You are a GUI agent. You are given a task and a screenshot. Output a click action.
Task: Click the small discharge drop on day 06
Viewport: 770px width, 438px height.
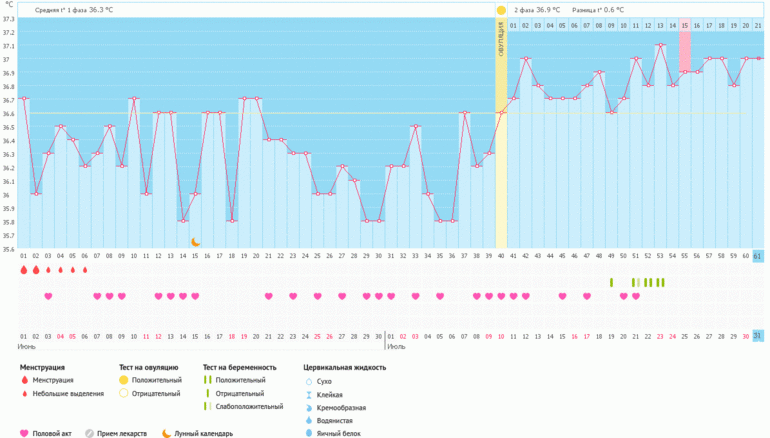85,270
